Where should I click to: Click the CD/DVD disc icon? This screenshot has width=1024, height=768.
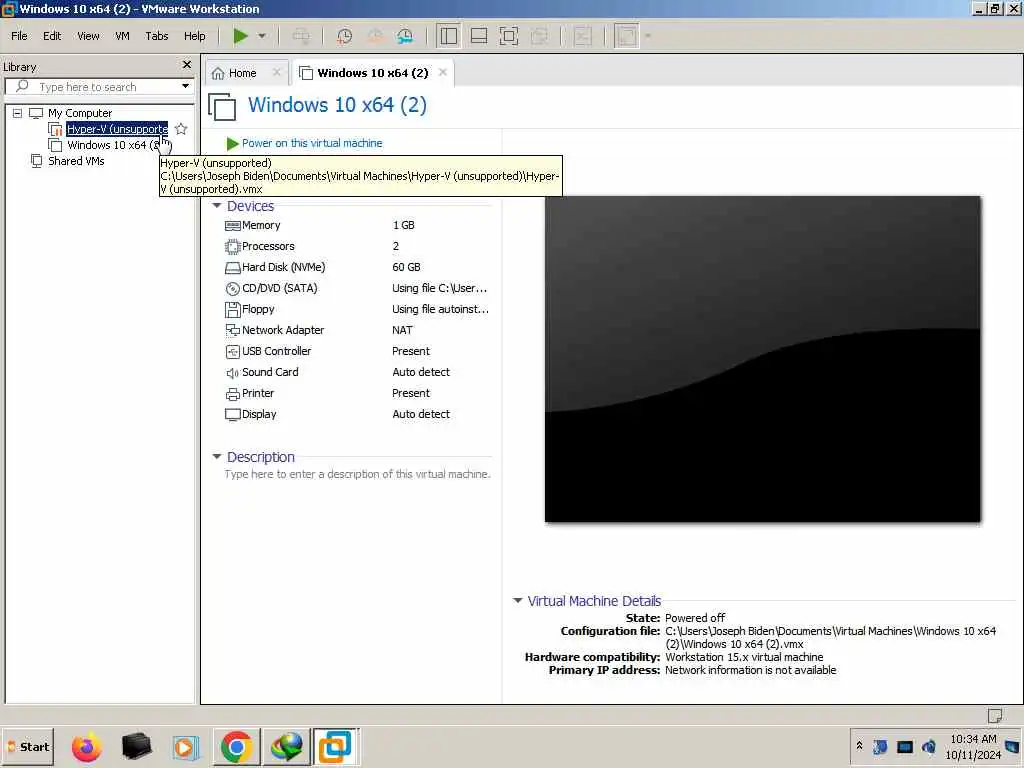click(232, 289)
